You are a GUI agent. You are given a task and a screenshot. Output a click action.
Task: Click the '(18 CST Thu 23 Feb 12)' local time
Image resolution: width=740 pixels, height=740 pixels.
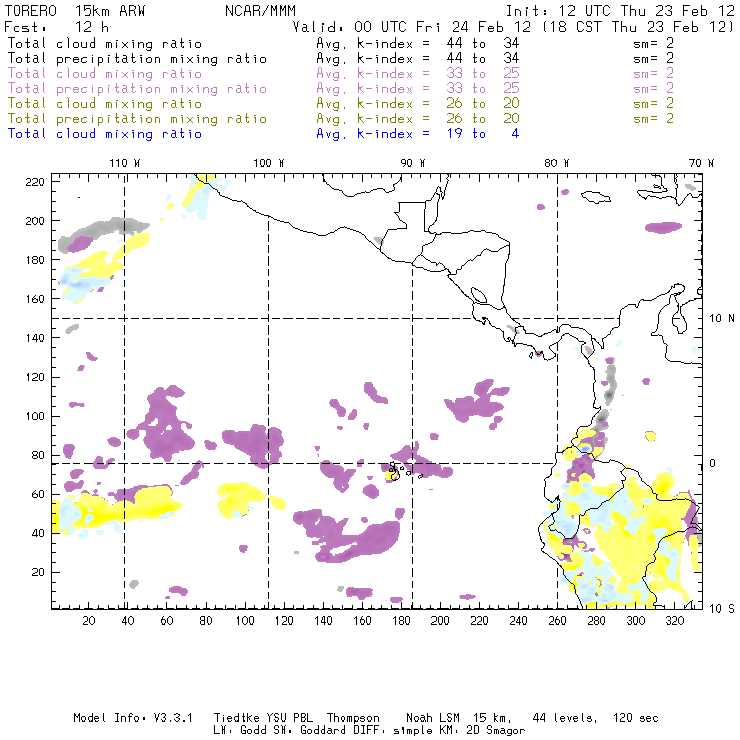coord(638,27)
